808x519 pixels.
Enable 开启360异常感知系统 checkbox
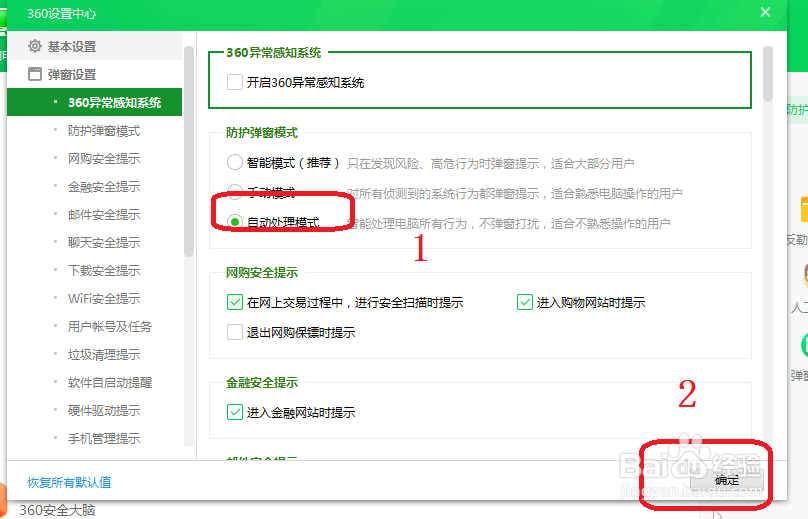(x=234, y=82)
